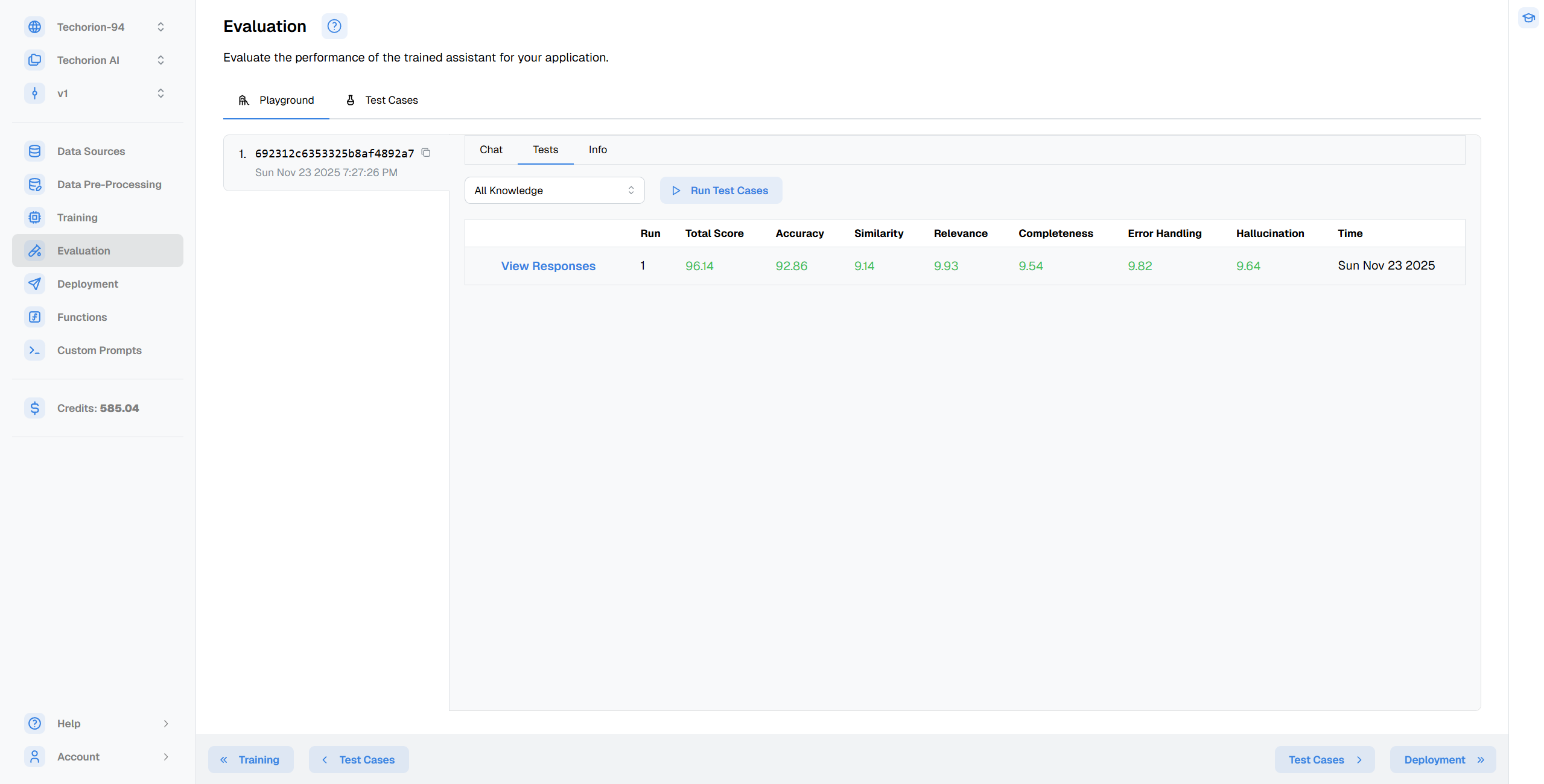Select the Deployment paper-plane icon

click(34, 283)
